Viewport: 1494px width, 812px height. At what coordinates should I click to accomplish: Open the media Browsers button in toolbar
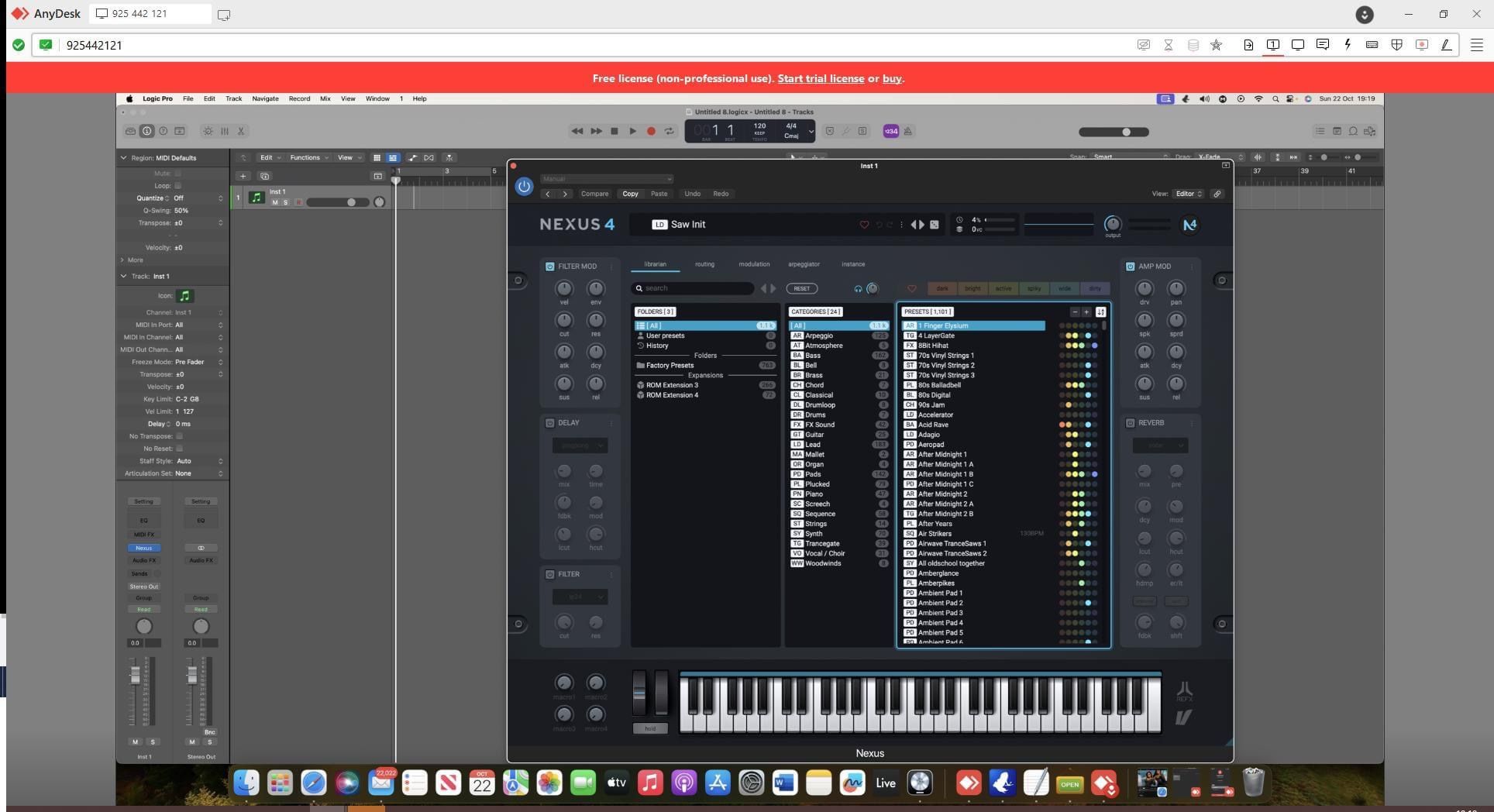(1370, 132)
